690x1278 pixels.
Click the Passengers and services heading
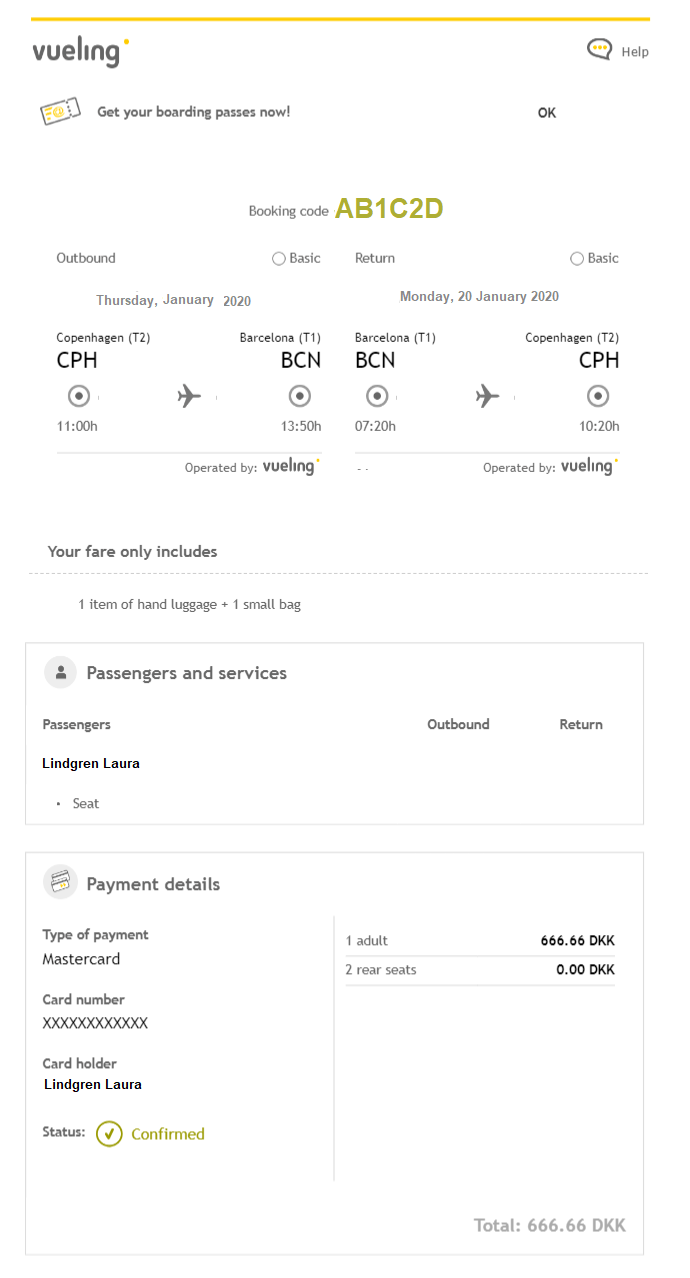point(187,673)
